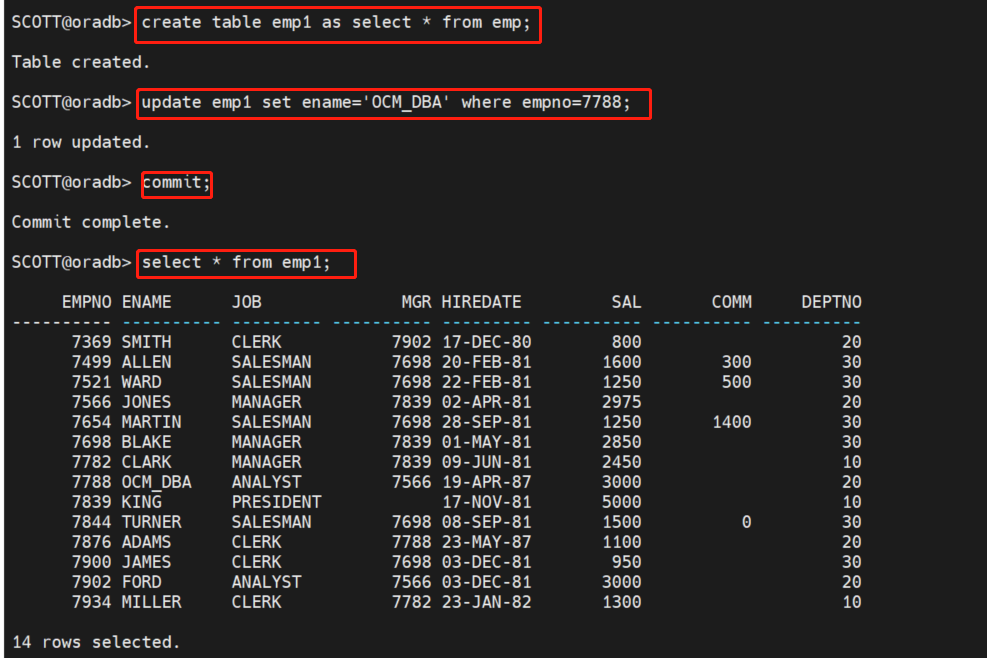Click hiredate 23-MAY-87 for ADAMS
The width and height of the screenshot is (987, 658).
pyautogui.click(x=486, y=542)
